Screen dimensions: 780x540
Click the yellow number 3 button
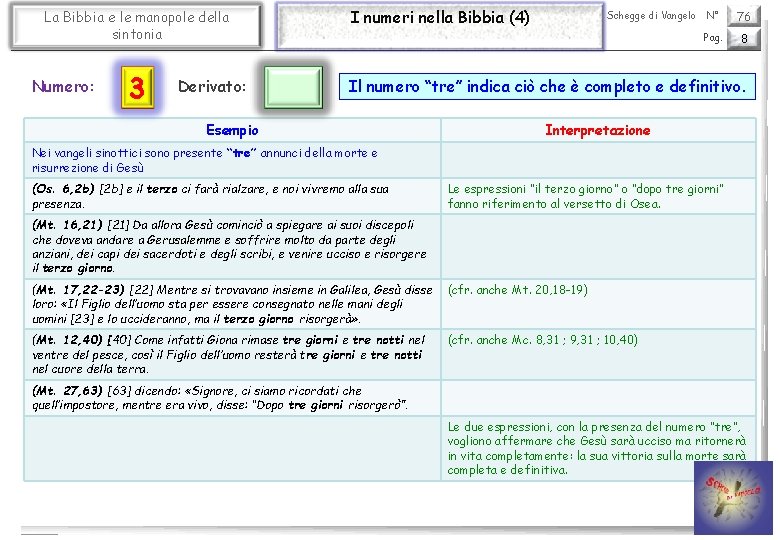137,87
